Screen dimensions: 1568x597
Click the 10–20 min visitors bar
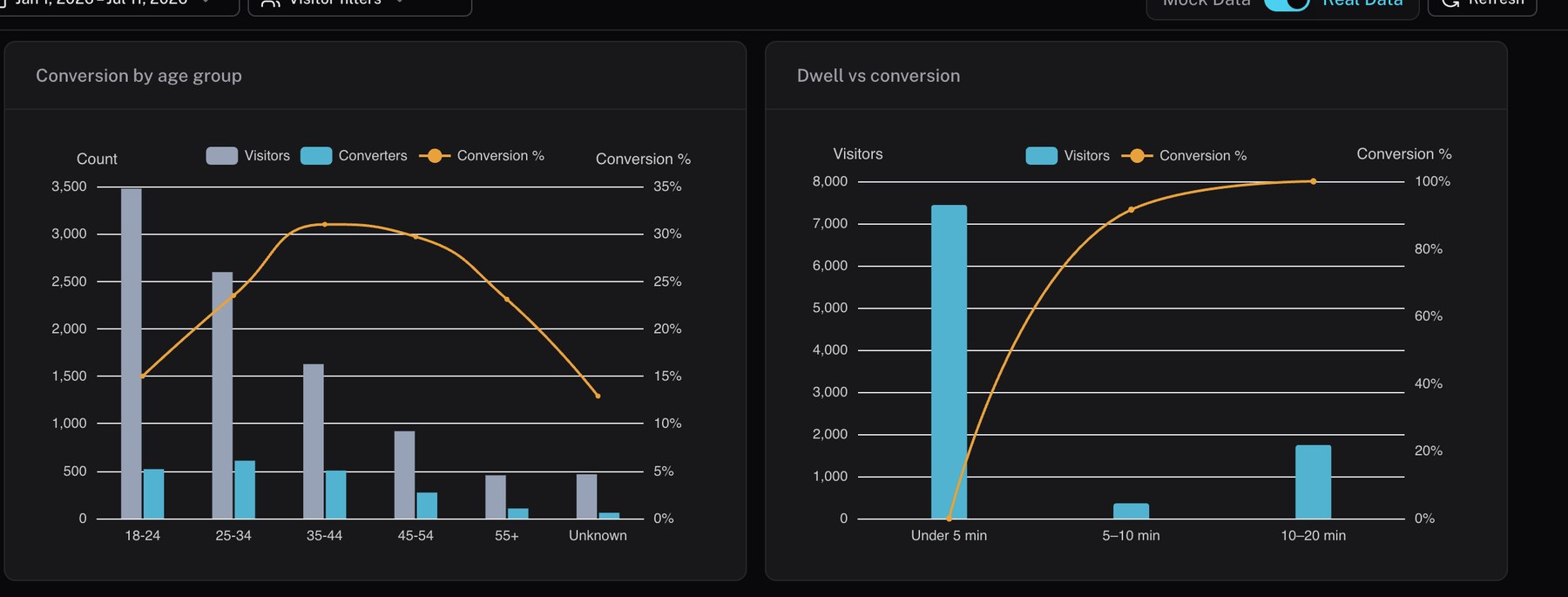pyautogui.click(x=1313, y=482)
